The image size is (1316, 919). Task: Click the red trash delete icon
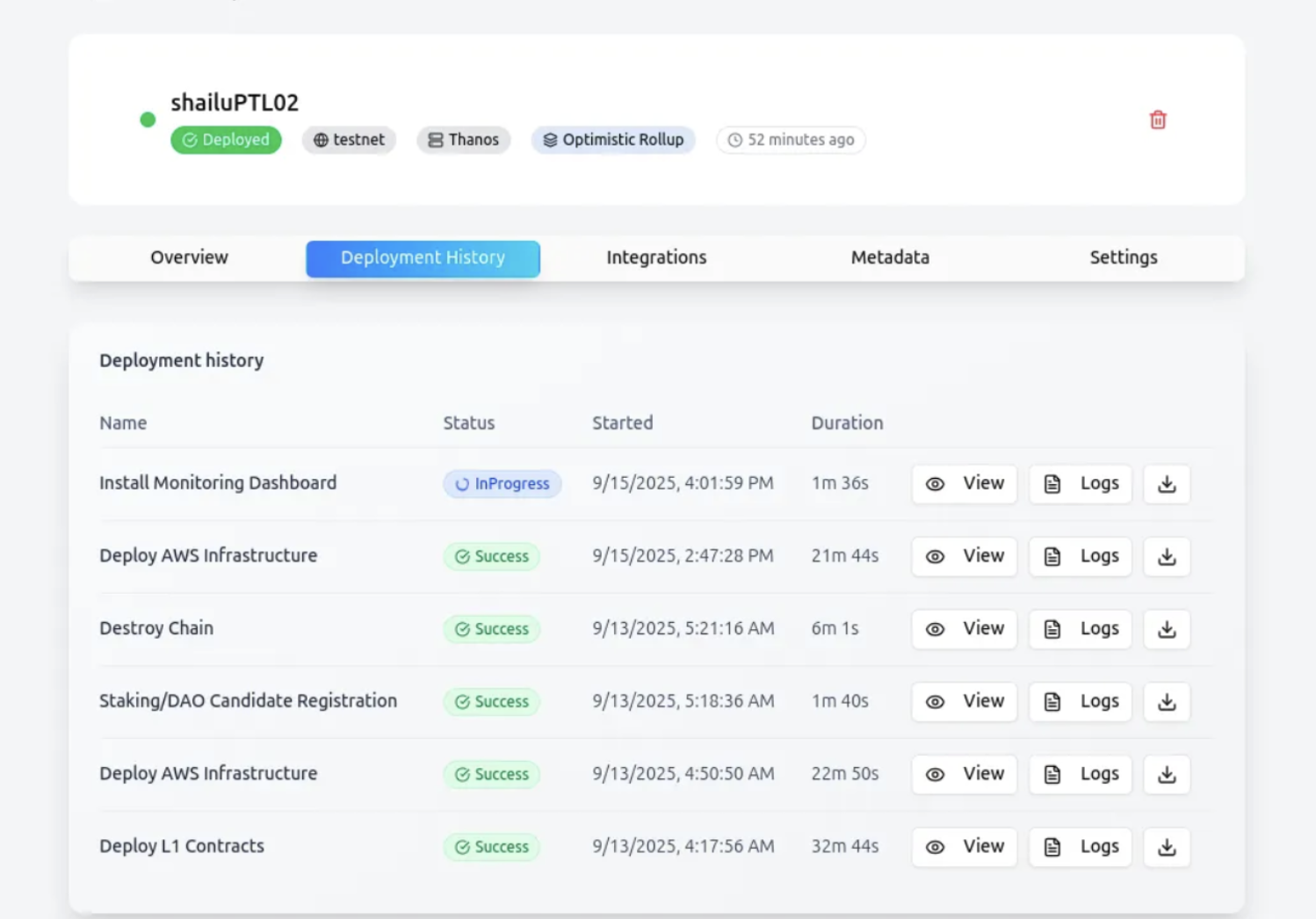[1157, 120]
